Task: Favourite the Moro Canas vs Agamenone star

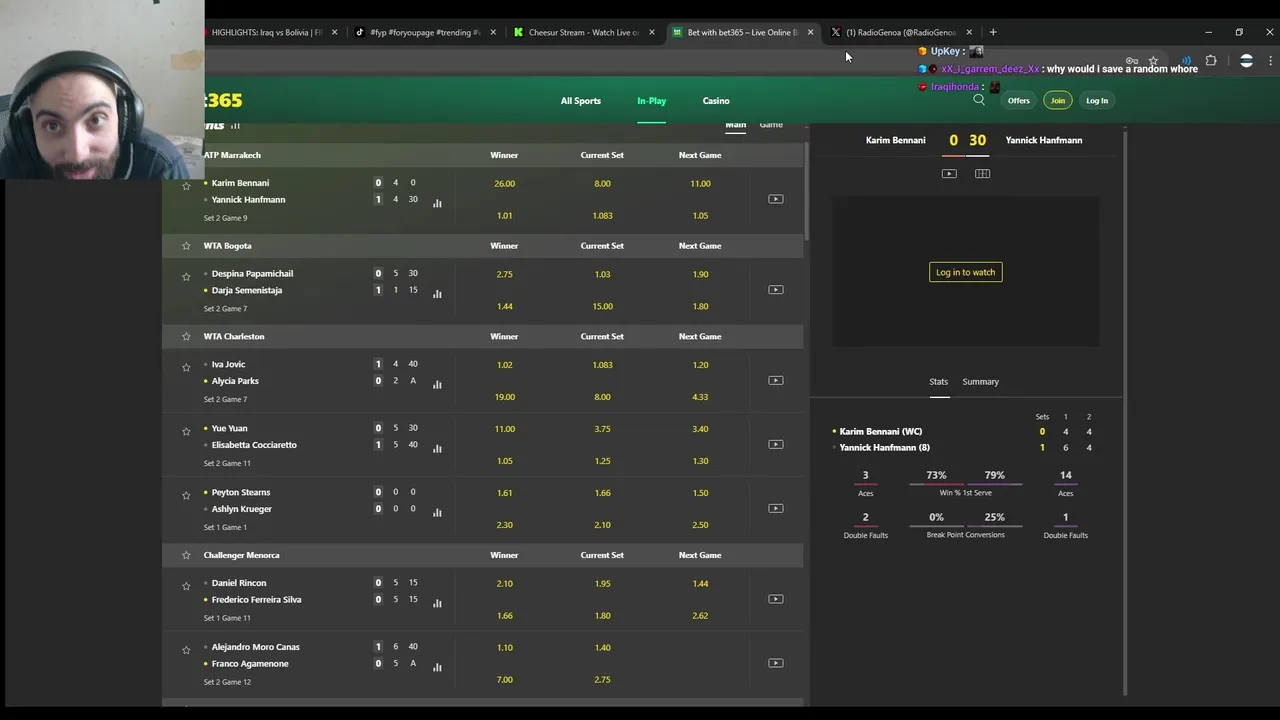Action: coord(186,650)
